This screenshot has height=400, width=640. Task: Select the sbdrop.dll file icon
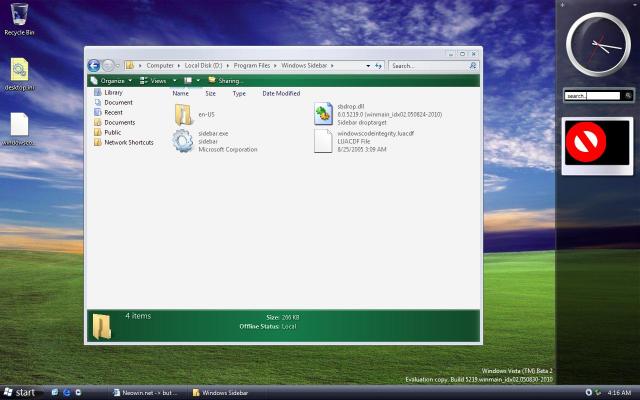tap(323, 114)
